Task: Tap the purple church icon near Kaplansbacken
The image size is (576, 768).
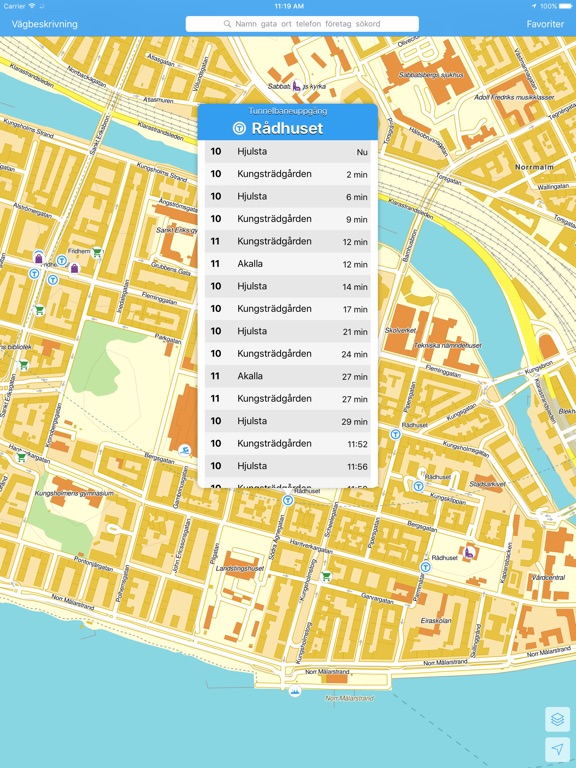Action: pos(470,552)
